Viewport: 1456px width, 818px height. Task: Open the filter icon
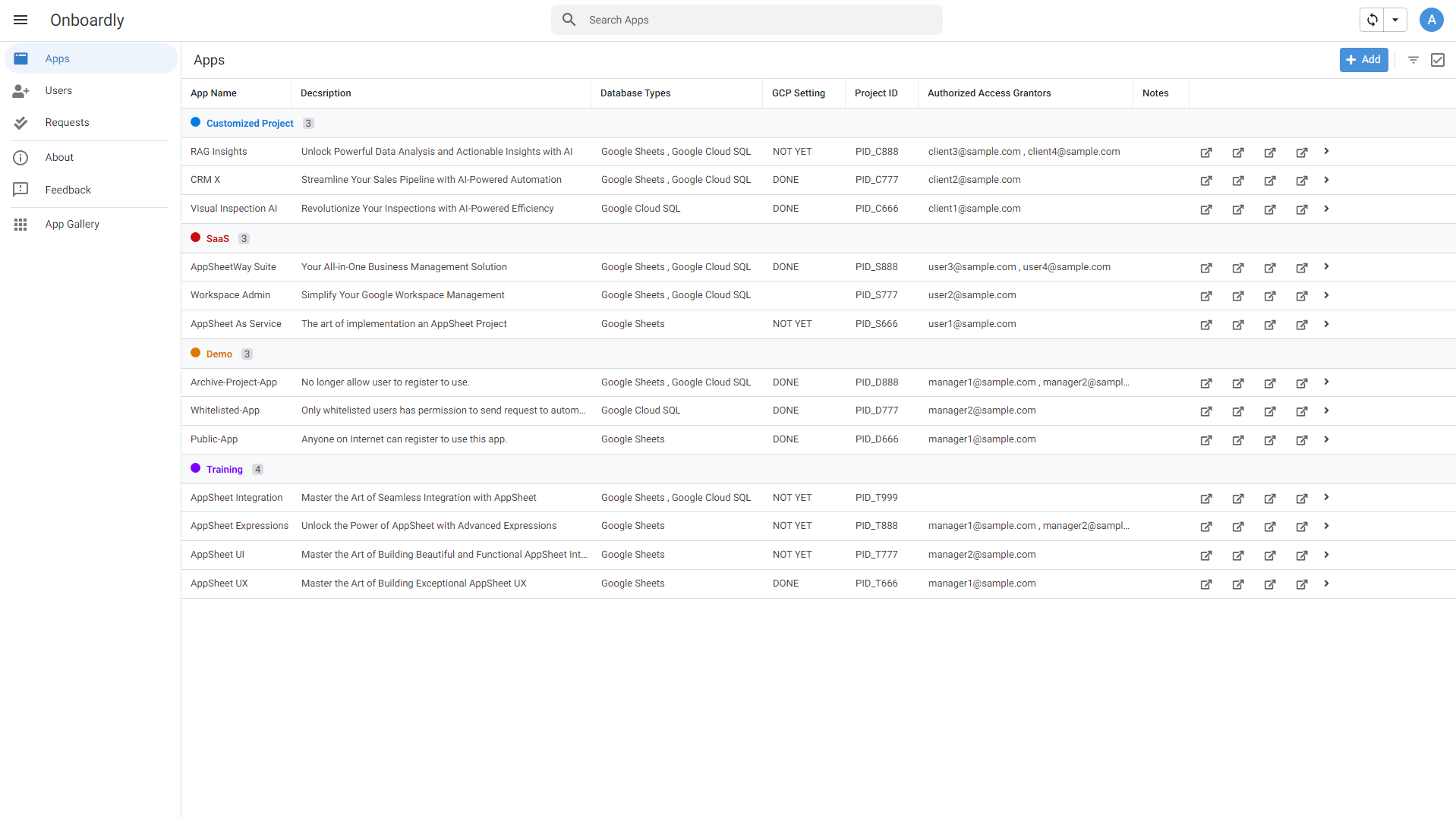click(1413, 60)
